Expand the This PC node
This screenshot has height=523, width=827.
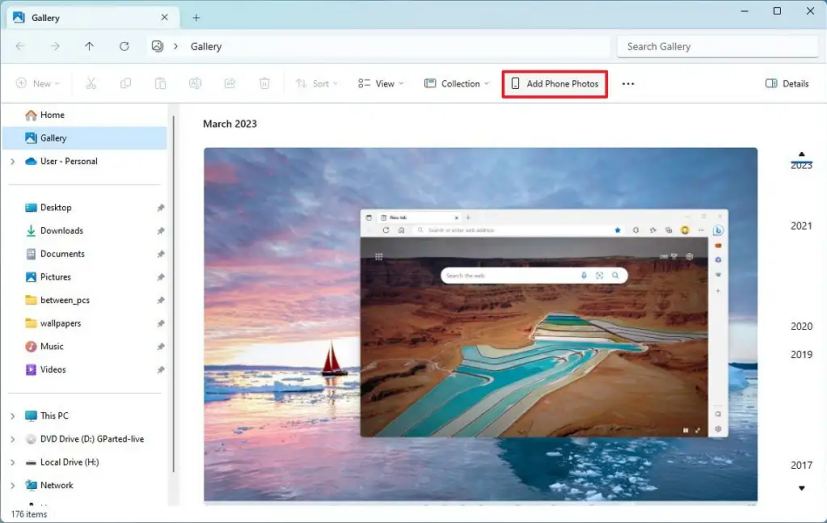13,416
